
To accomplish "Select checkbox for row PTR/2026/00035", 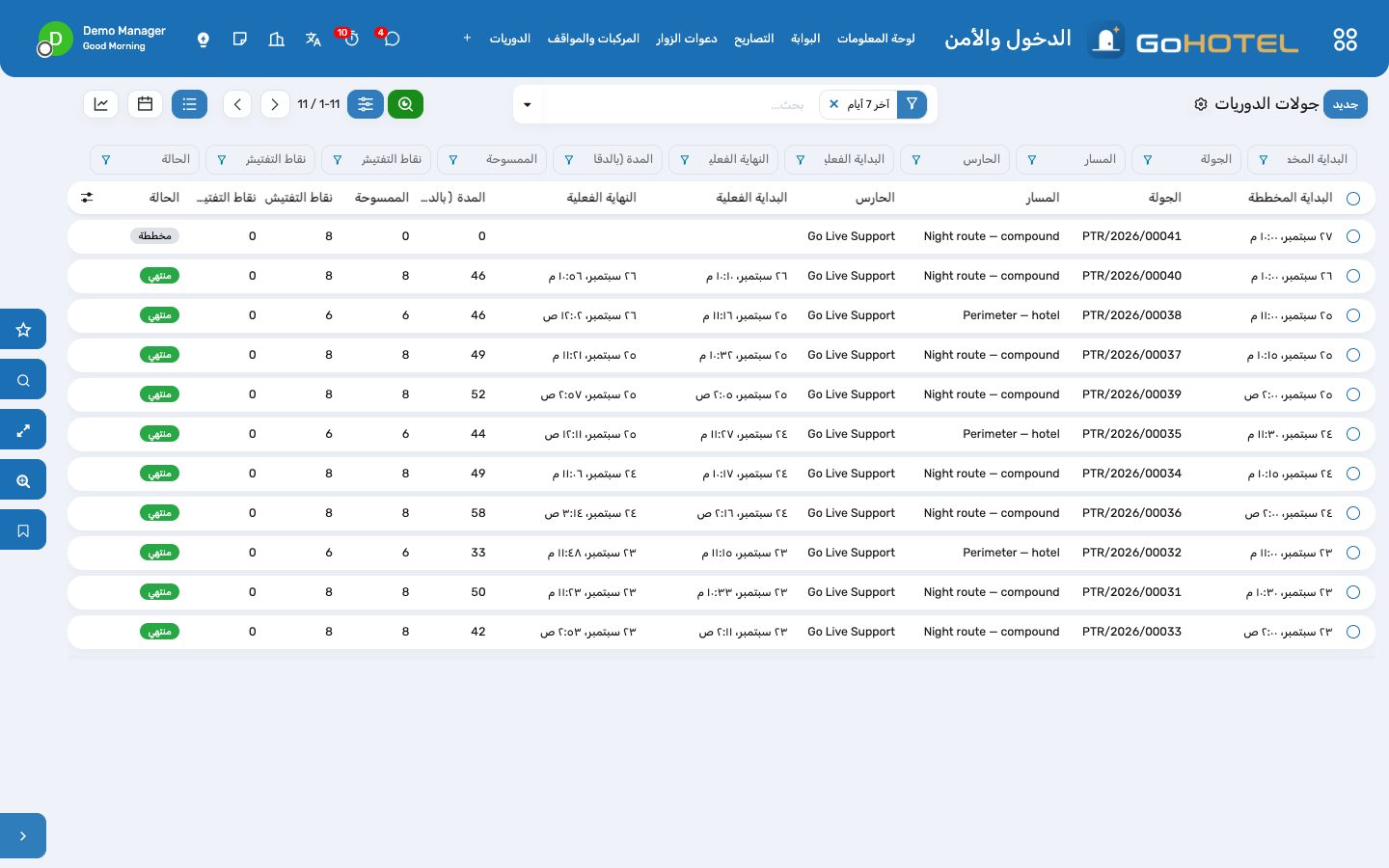I will pos(1353,434).
